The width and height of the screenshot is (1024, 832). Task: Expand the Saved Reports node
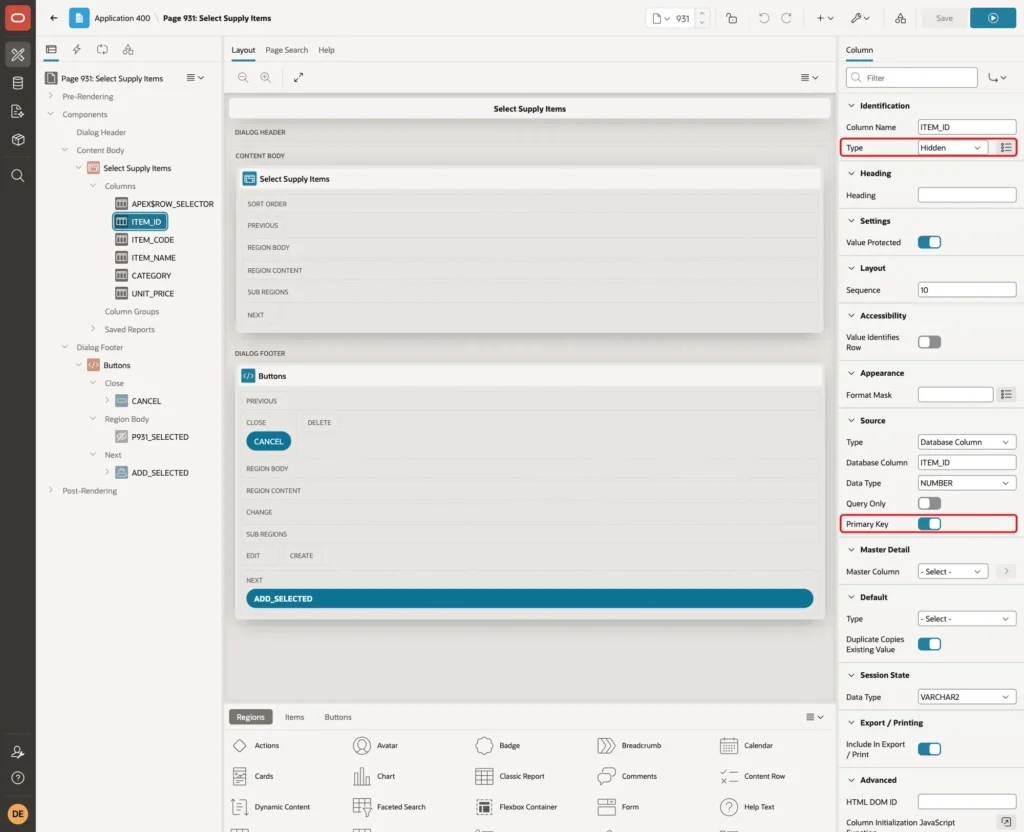93,329
